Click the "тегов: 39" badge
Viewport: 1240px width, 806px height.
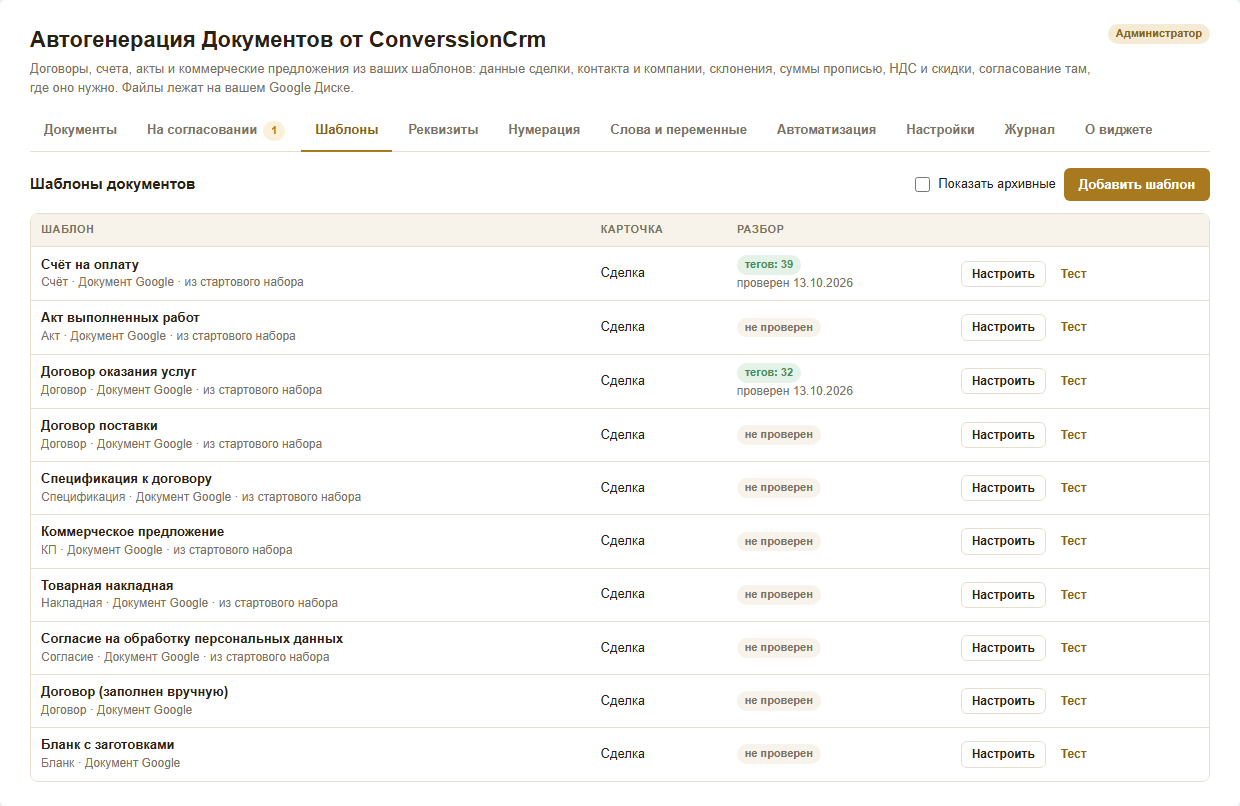pyautogui.click(x=769, y=265)
